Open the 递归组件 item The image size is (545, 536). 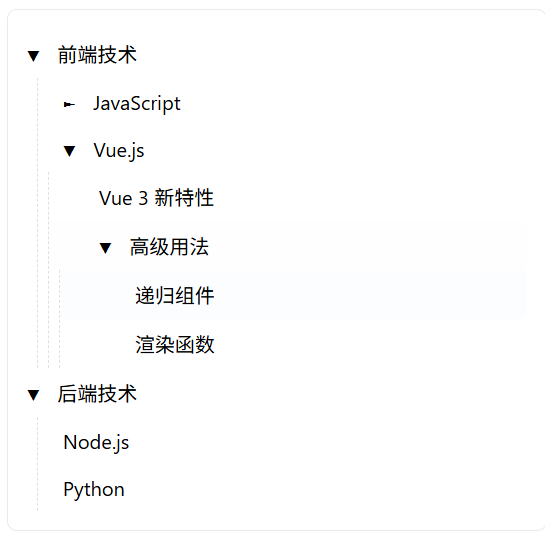point(175,296)
